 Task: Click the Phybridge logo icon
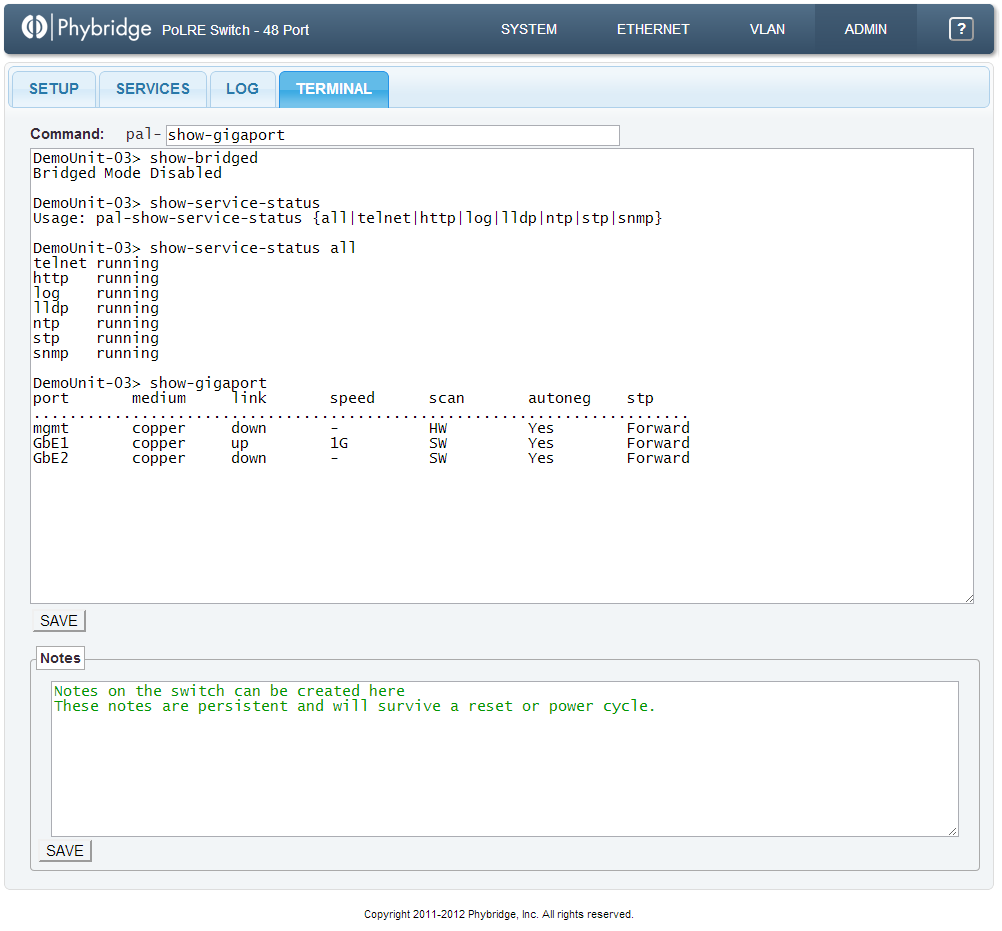coord(36,28)
